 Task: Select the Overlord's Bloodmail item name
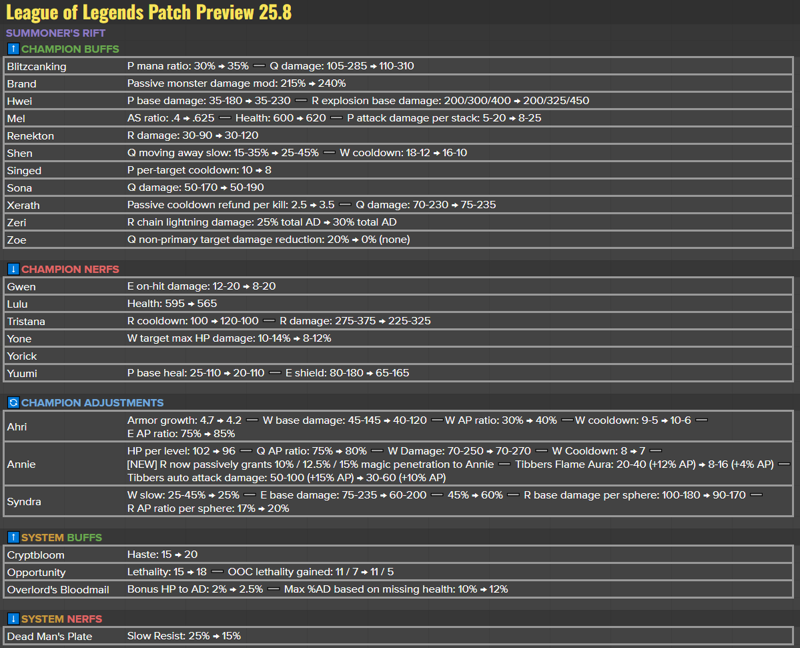58,590
